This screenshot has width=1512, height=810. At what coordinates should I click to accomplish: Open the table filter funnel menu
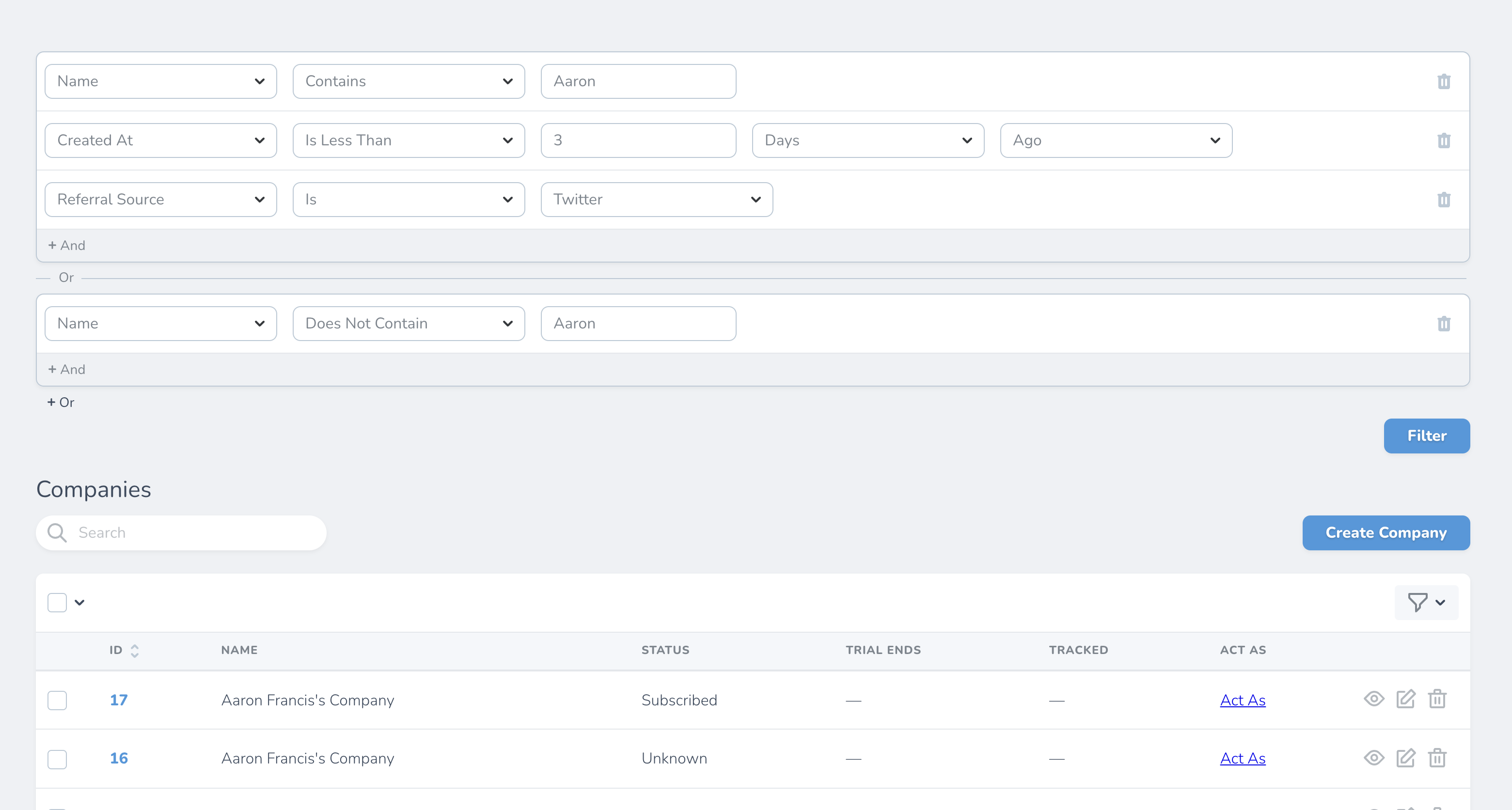click(x=1426, y=602)
